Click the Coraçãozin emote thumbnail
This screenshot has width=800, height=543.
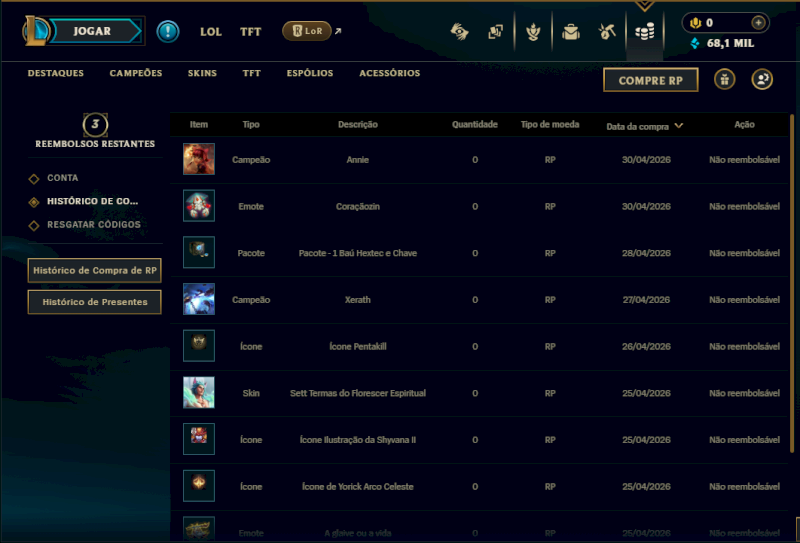tap(199, 206)
